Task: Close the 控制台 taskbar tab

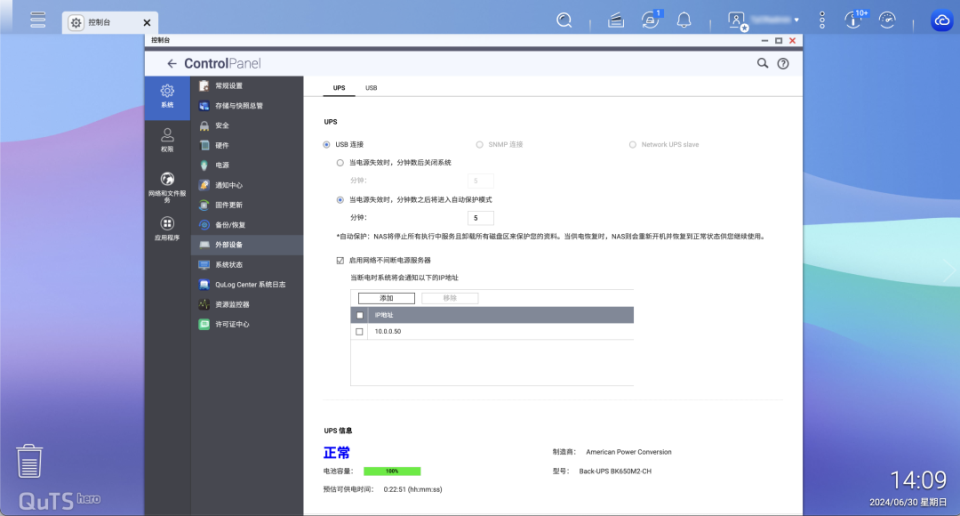Action: click(147, 23)
